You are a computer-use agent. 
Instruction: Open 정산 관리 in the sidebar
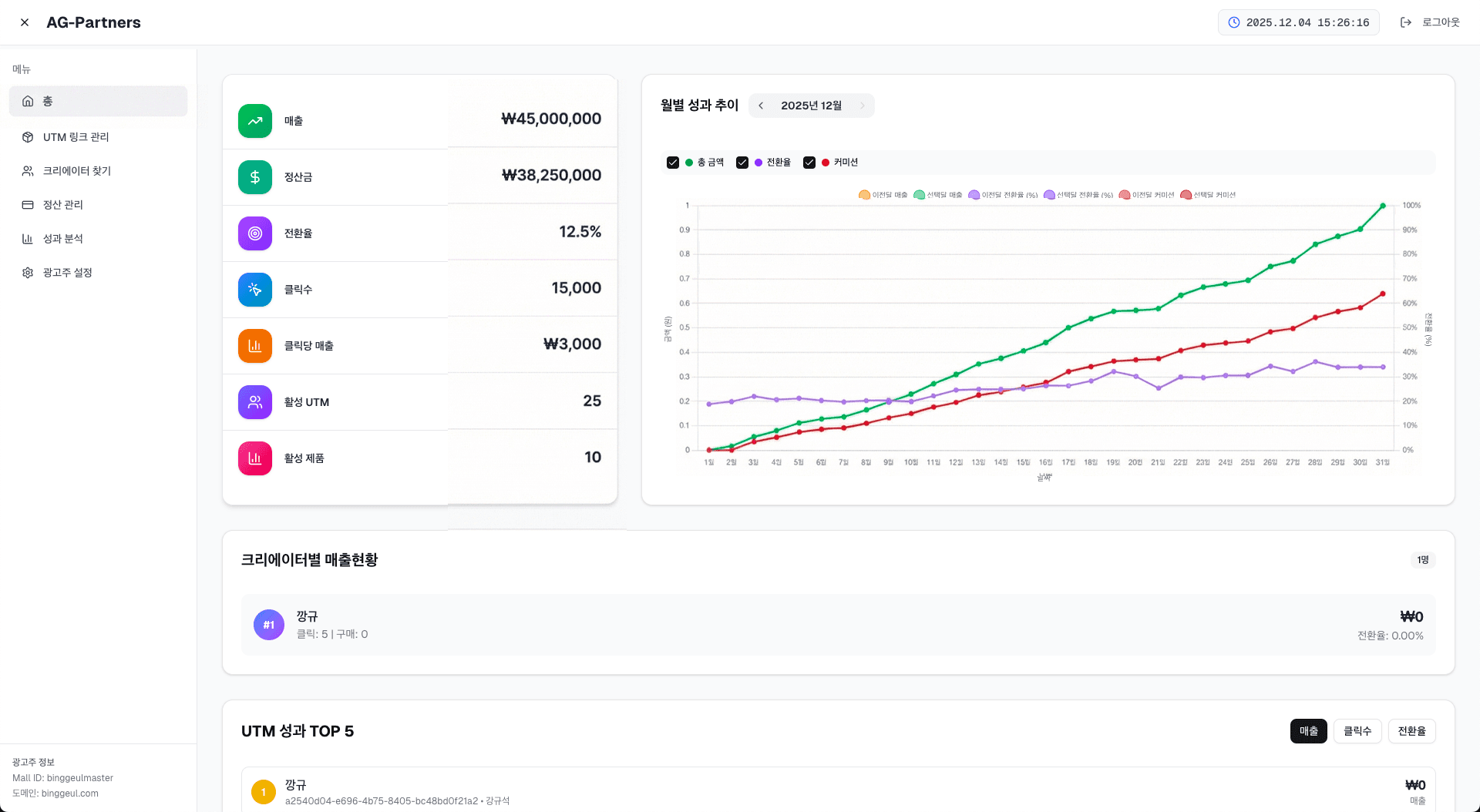click(62, 205)
